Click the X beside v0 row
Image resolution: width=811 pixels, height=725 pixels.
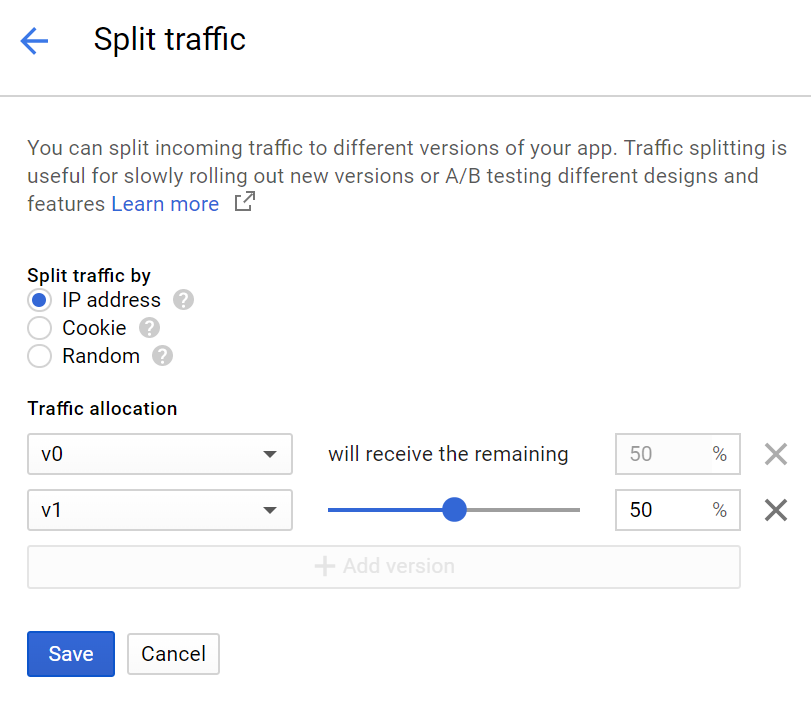tap(776, 454)
